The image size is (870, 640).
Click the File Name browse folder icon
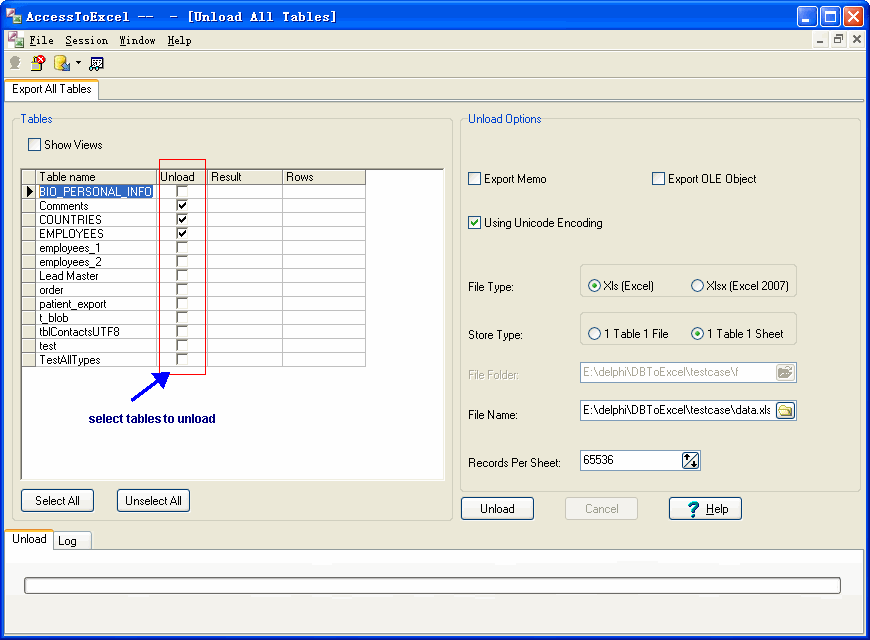point(785,411)
